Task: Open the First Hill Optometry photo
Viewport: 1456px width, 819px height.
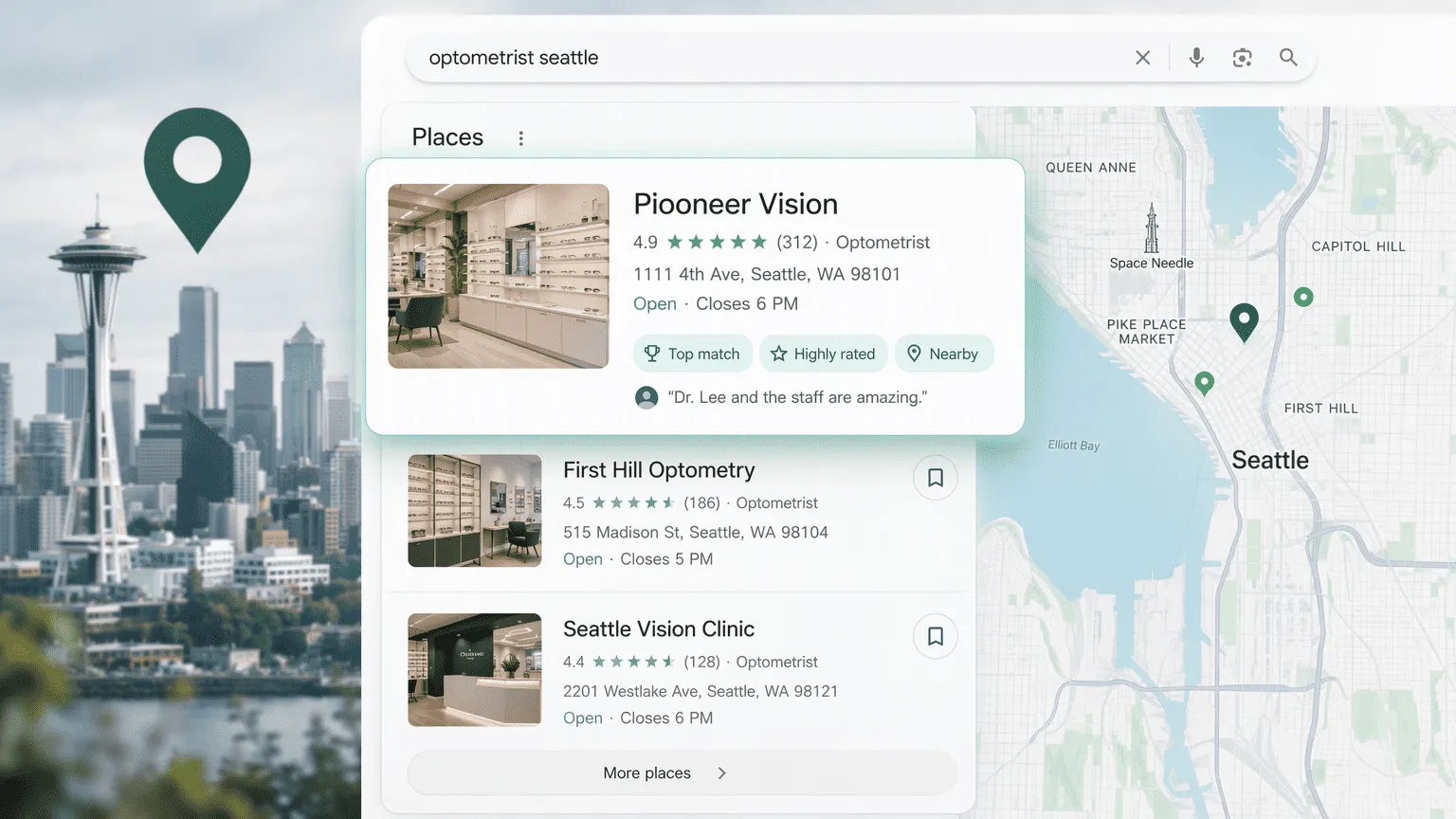Action: (x=475, y=511)
